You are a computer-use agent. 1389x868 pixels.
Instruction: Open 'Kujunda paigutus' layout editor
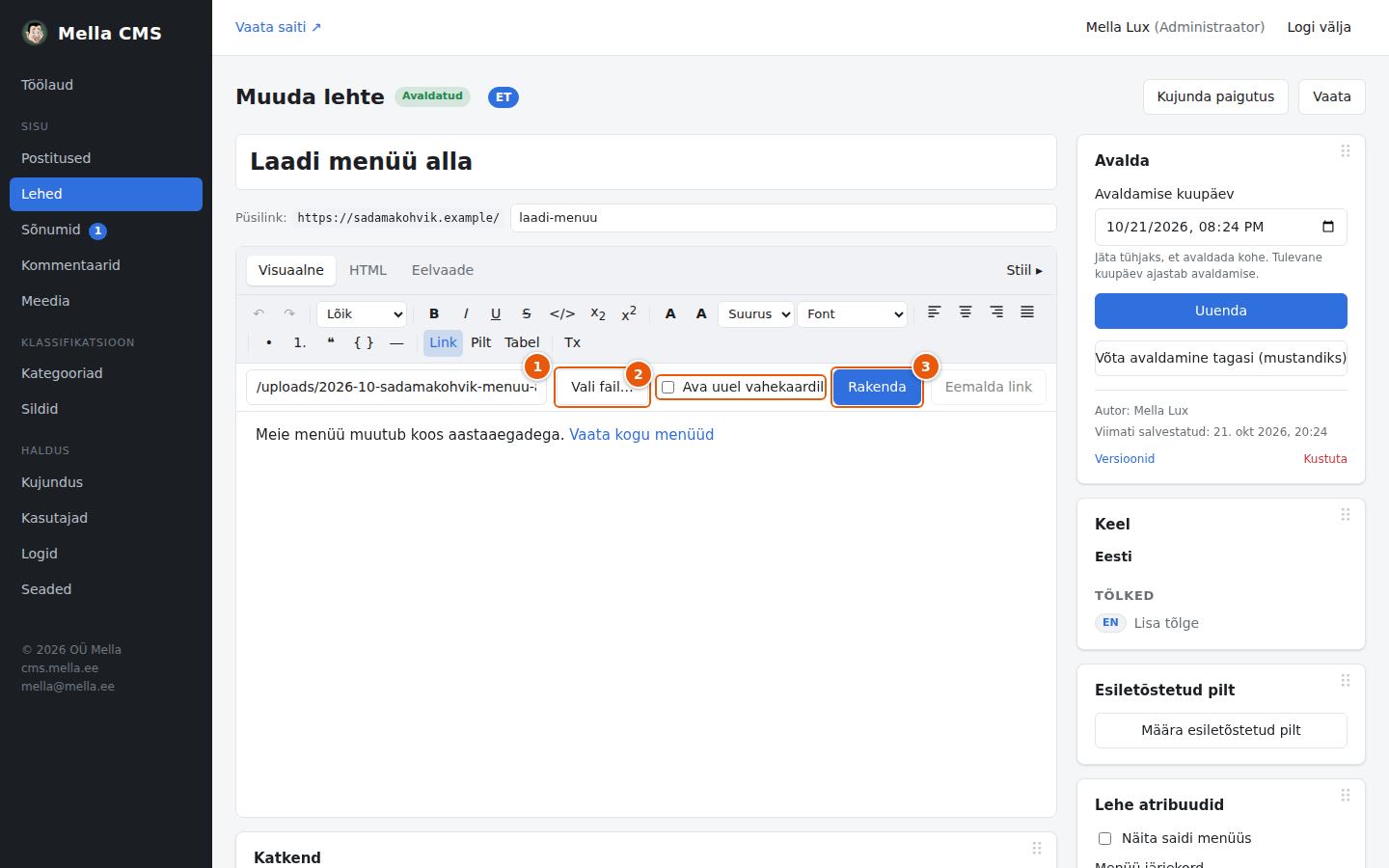click(1215, 96)
